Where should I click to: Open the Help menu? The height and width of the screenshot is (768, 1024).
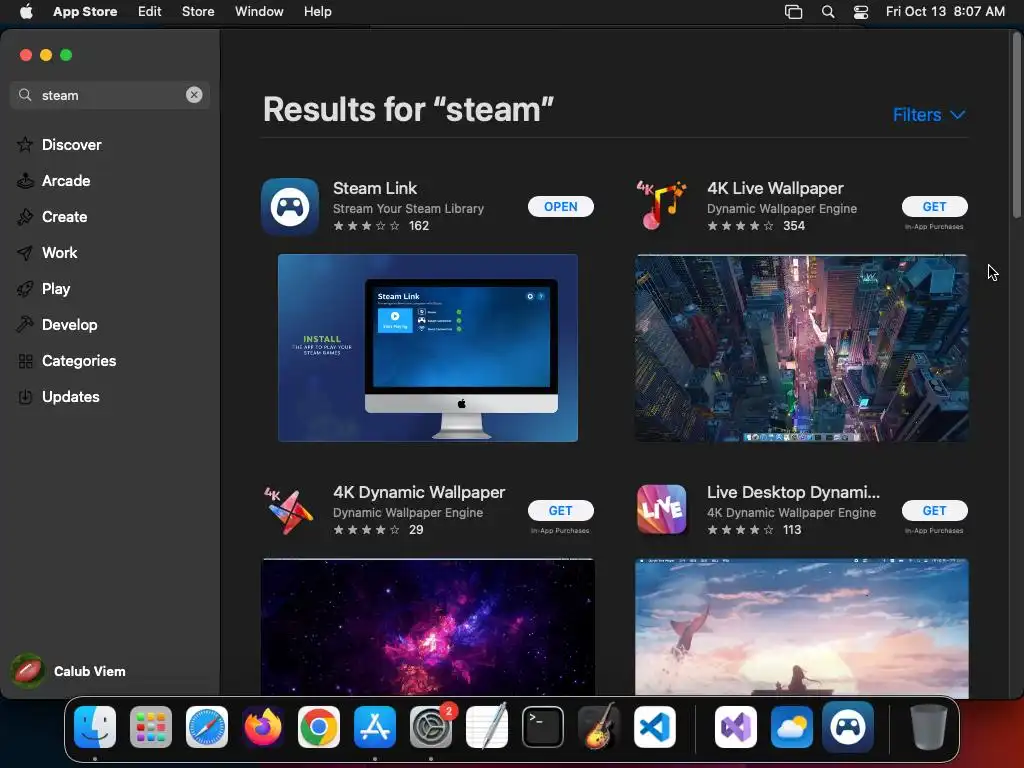pyautogui.click(x=317, y=12)
